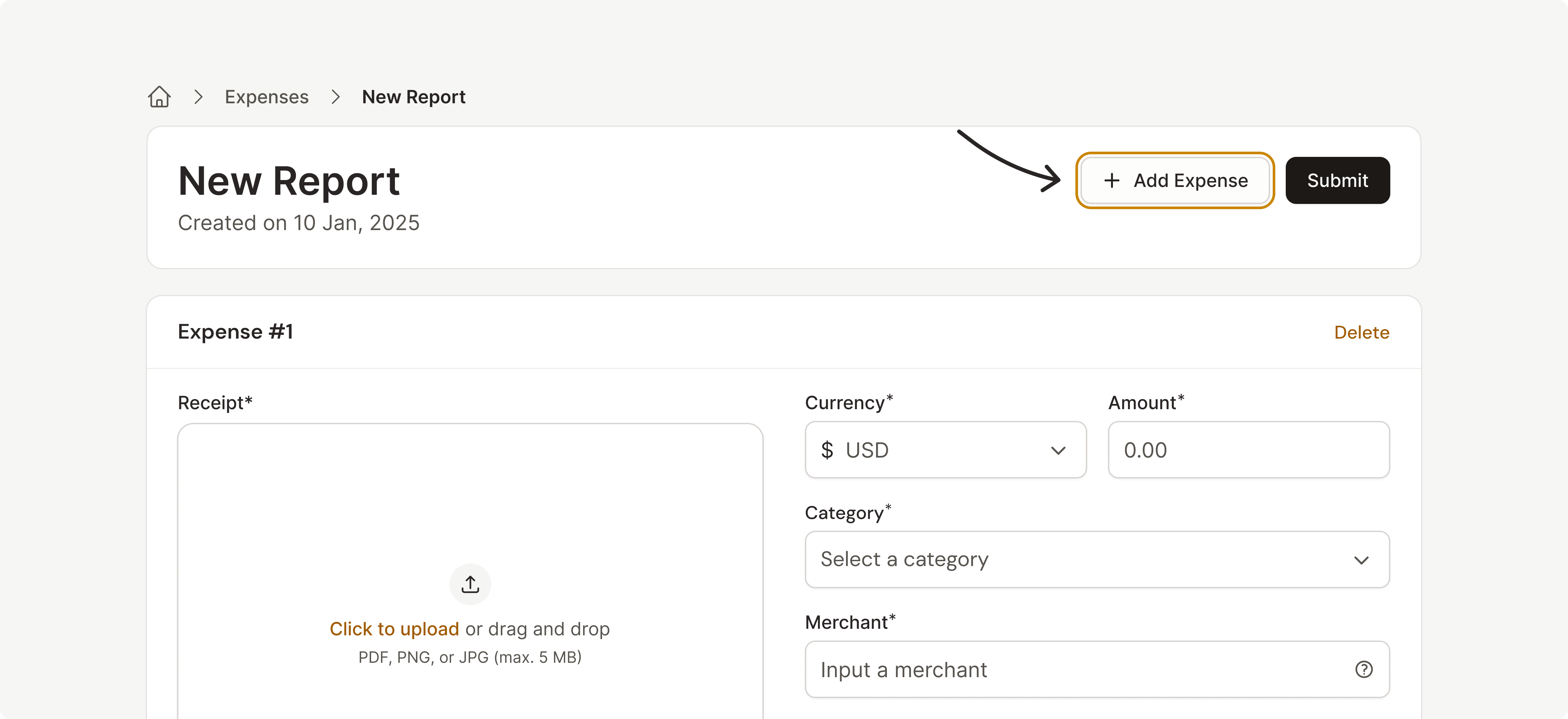Click the dollar sign currency icon
Screen dimensions: 1568x719
[x=826, y=450]
